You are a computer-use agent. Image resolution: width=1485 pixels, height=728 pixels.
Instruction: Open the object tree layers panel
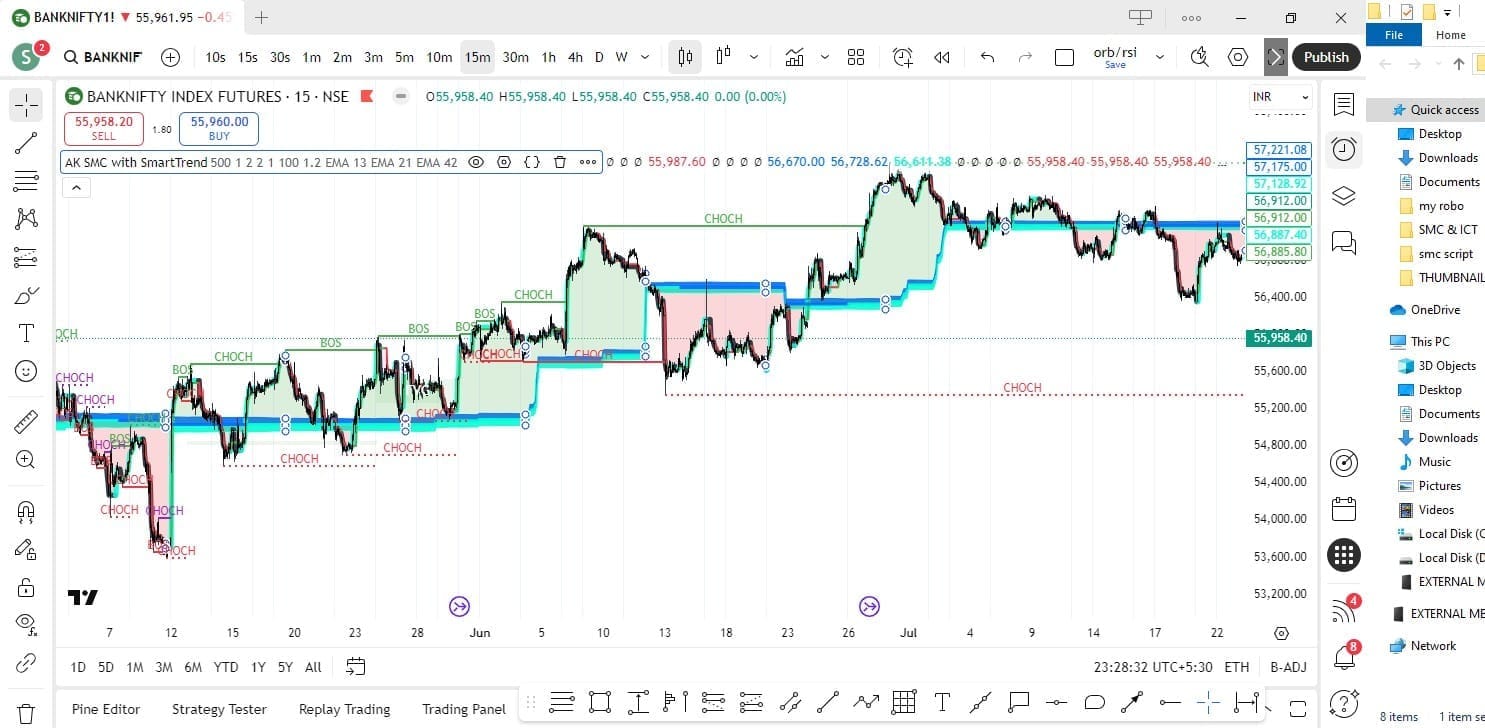coord(1344,196)
